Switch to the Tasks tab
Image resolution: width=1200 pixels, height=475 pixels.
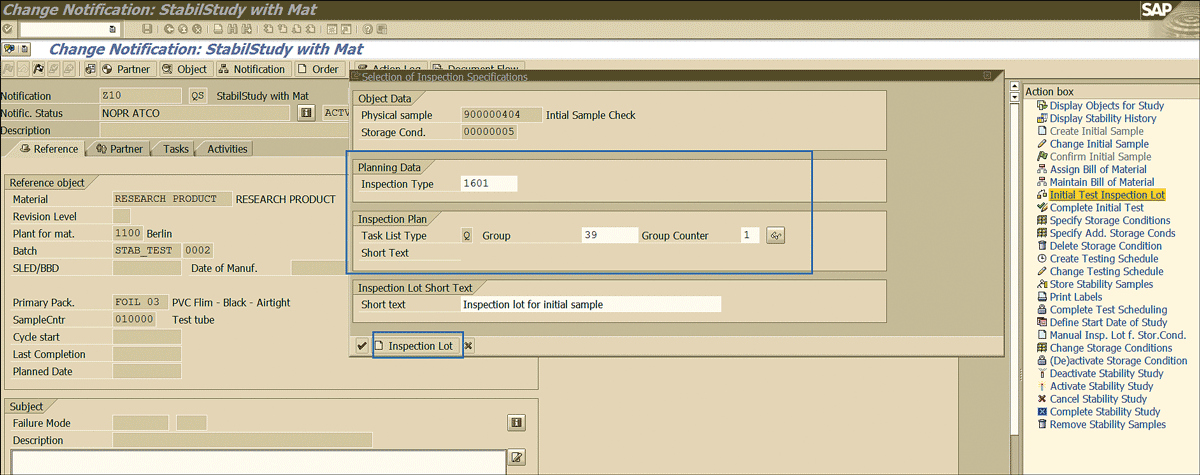pyautogui.click(x=176, y=149)
